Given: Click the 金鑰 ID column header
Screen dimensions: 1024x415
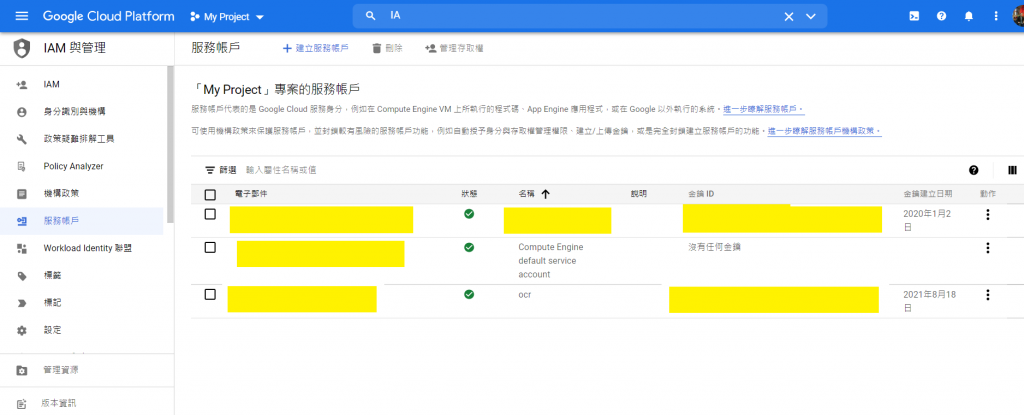Looking at the screenshot, I should click(x=701, y=194).
